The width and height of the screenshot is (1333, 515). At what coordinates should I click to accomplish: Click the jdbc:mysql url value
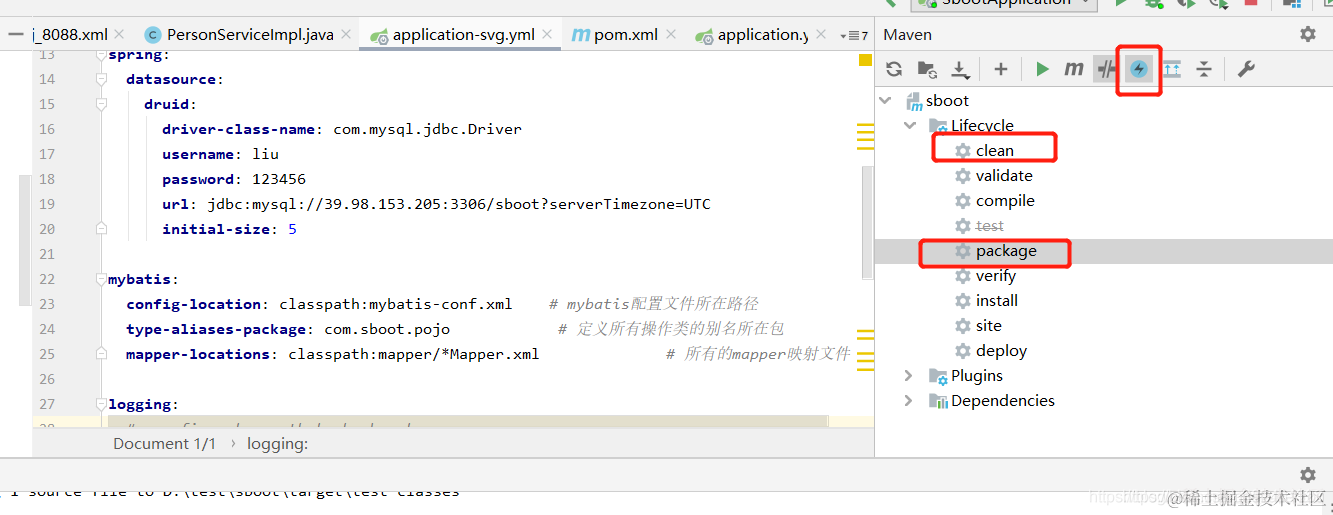tap(459, 204)
